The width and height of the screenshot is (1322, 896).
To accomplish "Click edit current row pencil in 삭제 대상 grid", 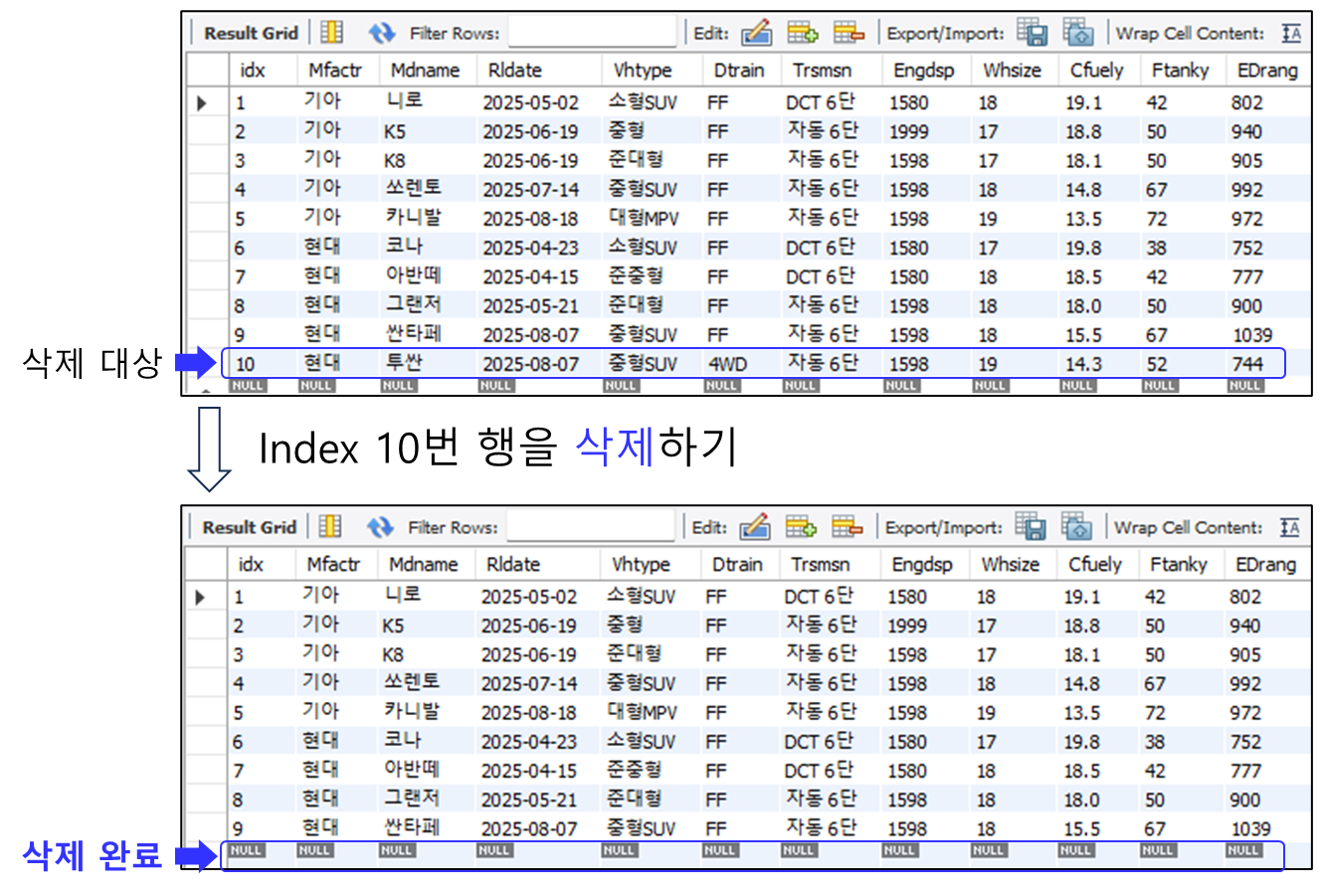I will [x=756, y=33].
